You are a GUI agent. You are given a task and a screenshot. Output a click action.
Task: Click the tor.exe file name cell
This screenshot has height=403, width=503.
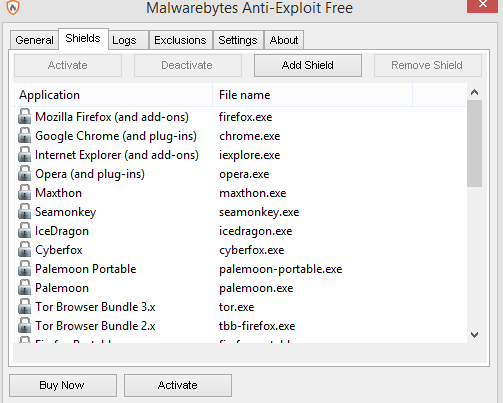(x=237, y=307)
